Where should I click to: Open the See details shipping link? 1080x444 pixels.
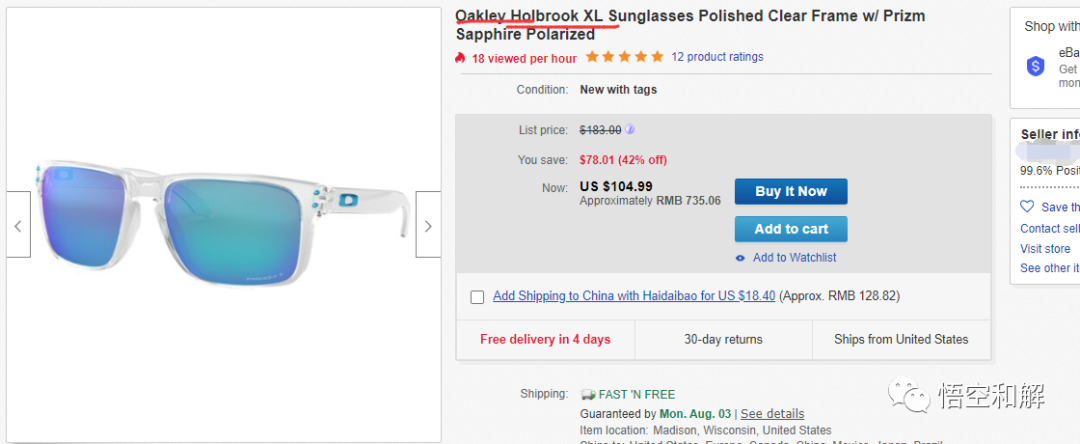[x=772, y=414]
